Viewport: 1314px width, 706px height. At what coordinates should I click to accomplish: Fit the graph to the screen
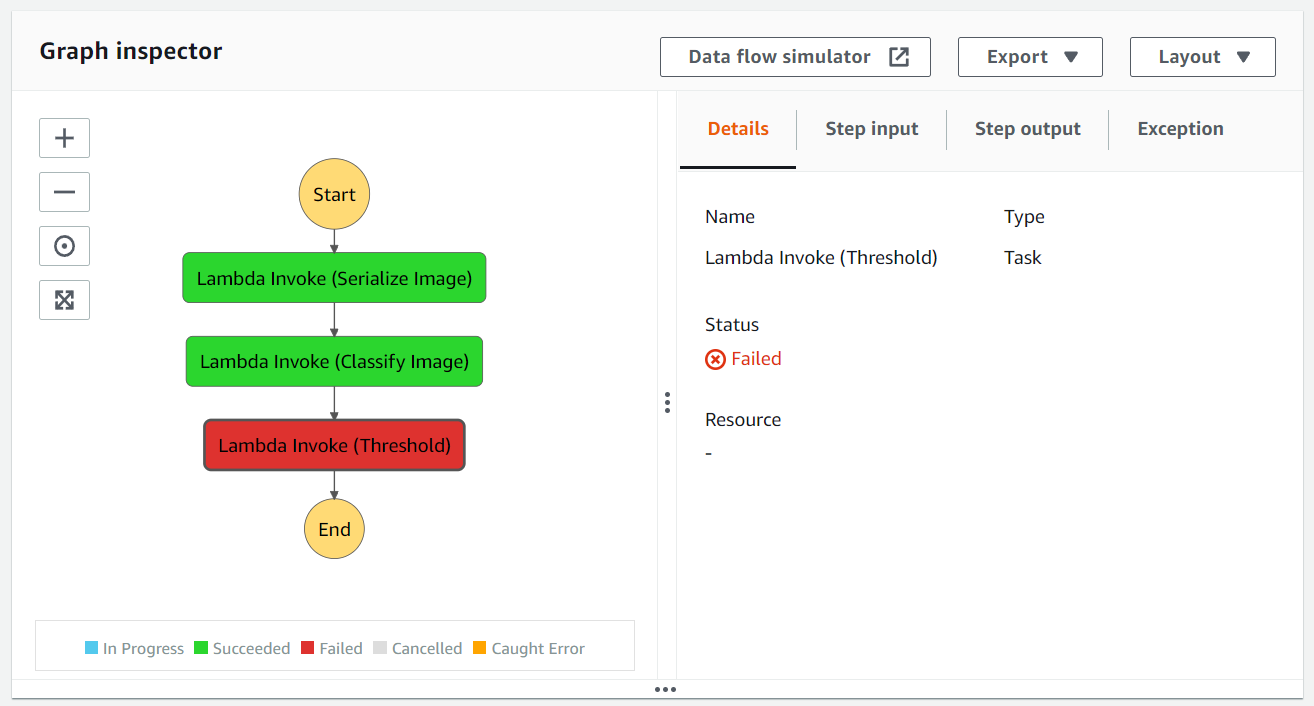[64, 300]
